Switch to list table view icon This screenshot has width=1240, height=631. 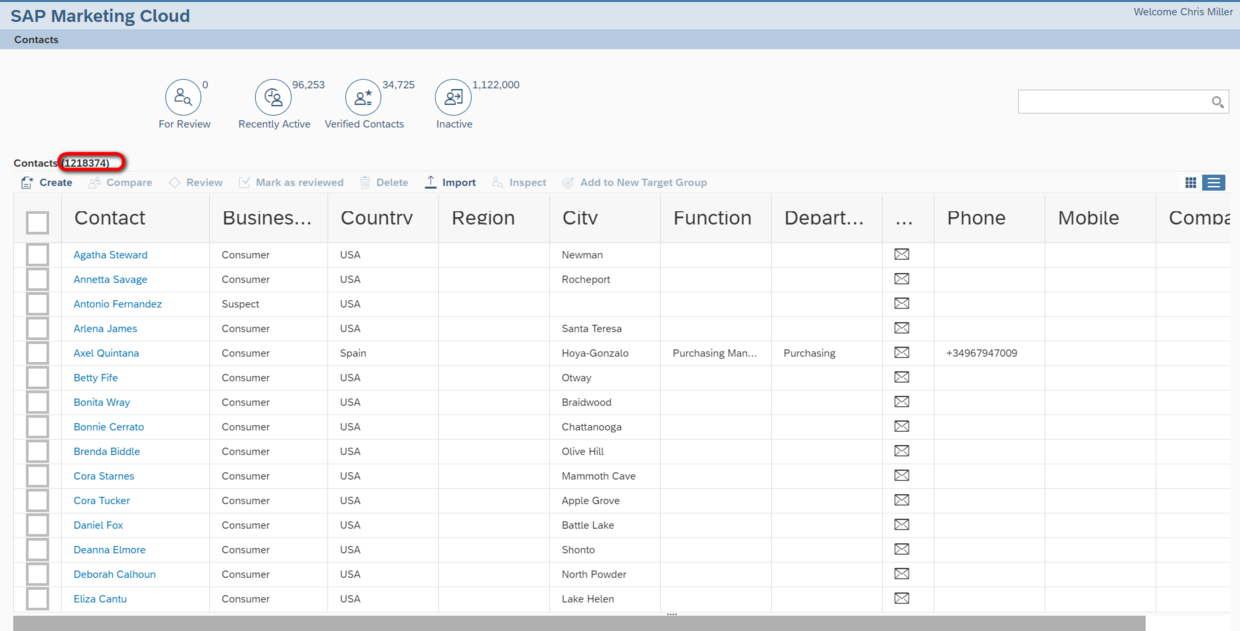point(1214,183)
